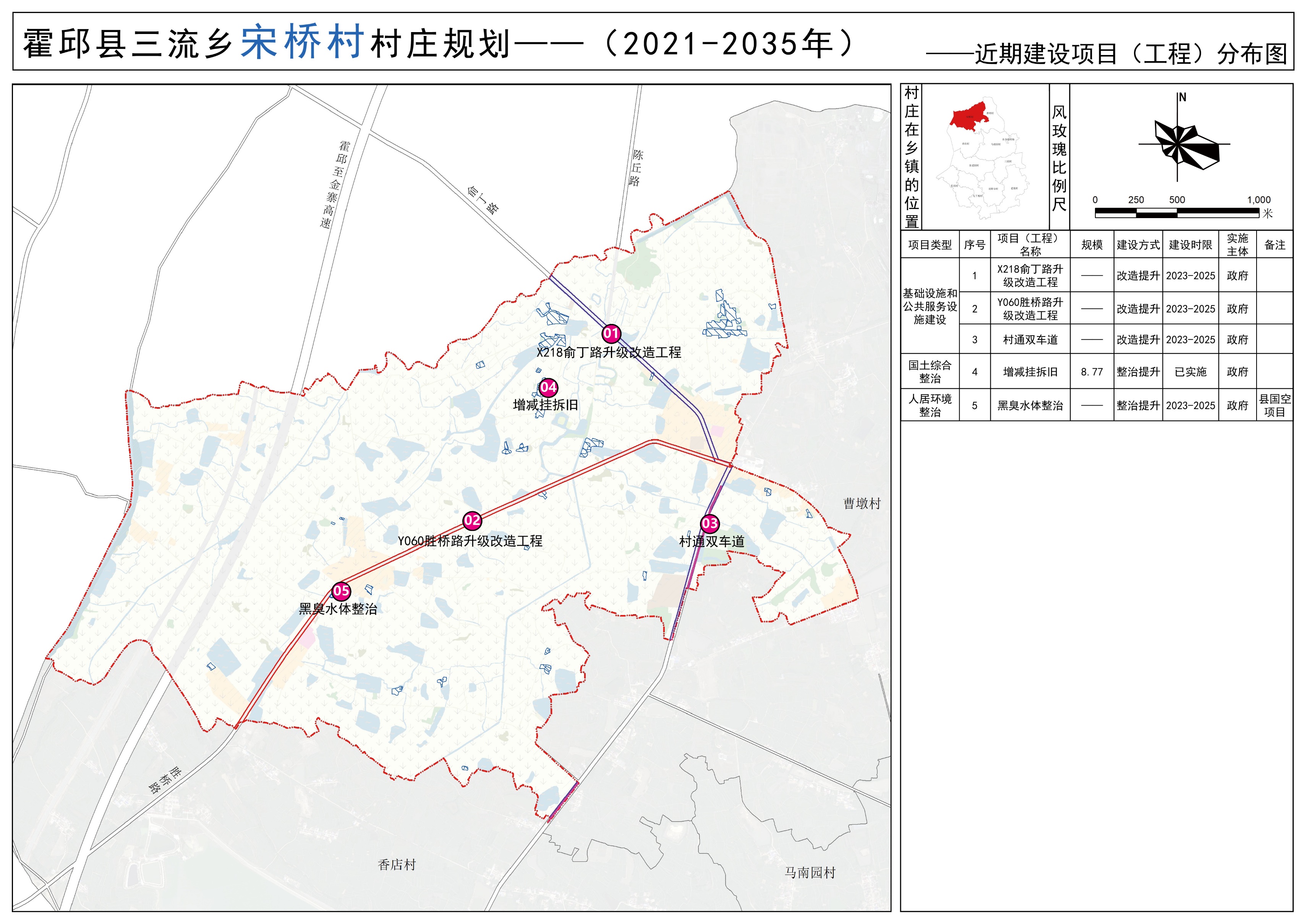Viewport: 1307px width, 924px height.
Task: Click the pink 03 project marker
Action: [709, 523]
